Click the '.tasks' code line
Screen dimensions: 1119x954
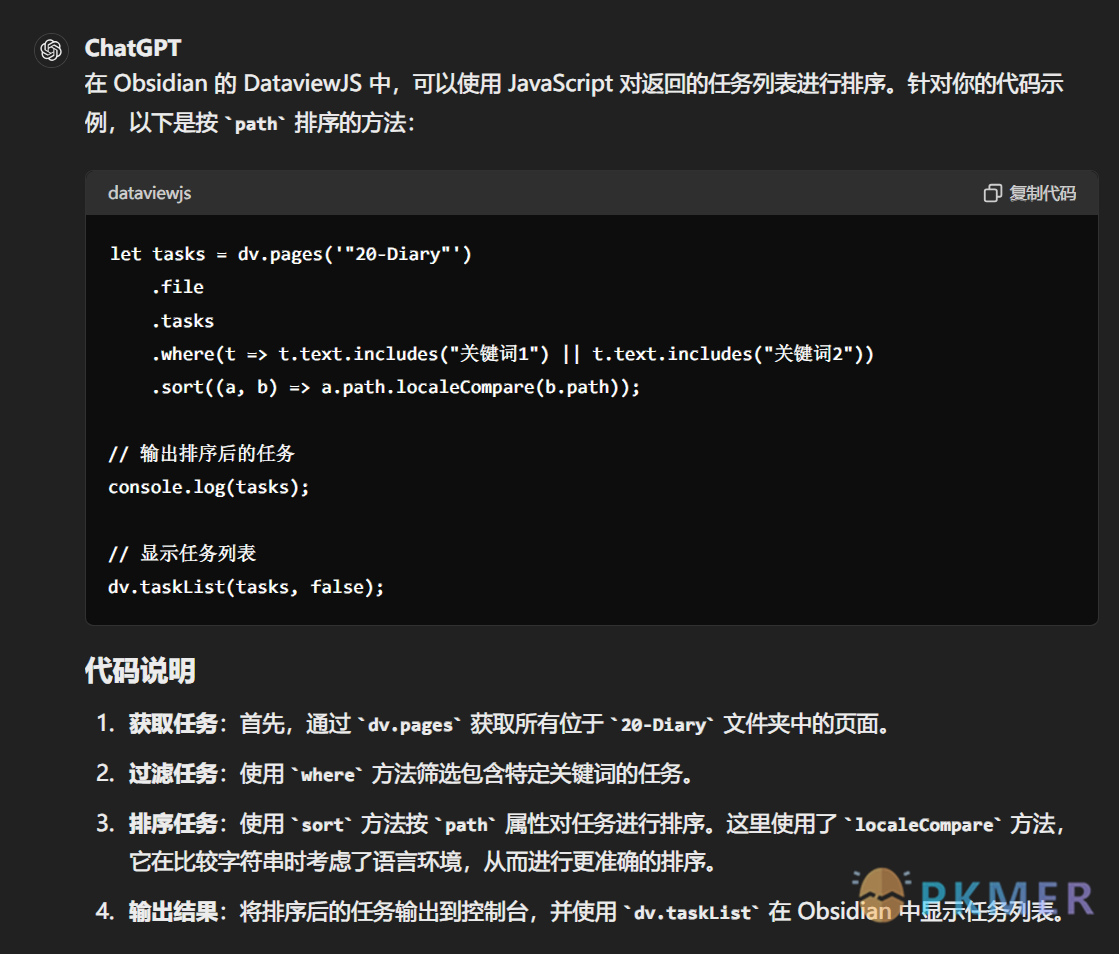tap(183, 321)
